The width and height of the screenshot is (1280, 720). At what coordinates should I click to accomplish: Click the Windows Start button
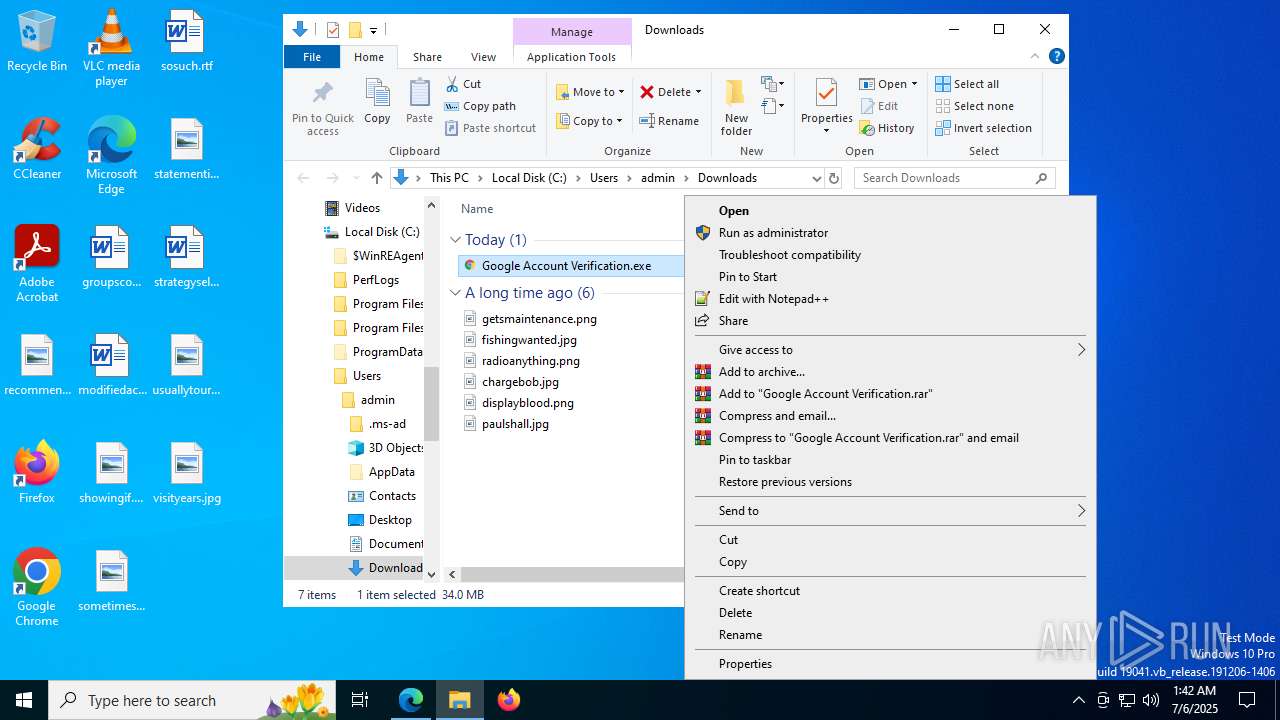(24, 700)
